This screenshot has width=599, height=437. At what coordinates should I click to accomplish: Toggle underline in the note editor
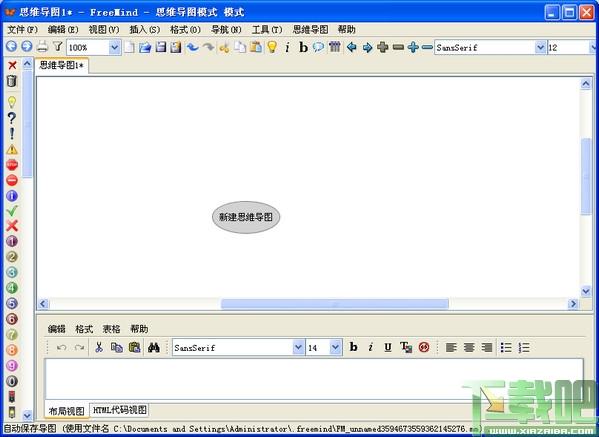point(388,347)
